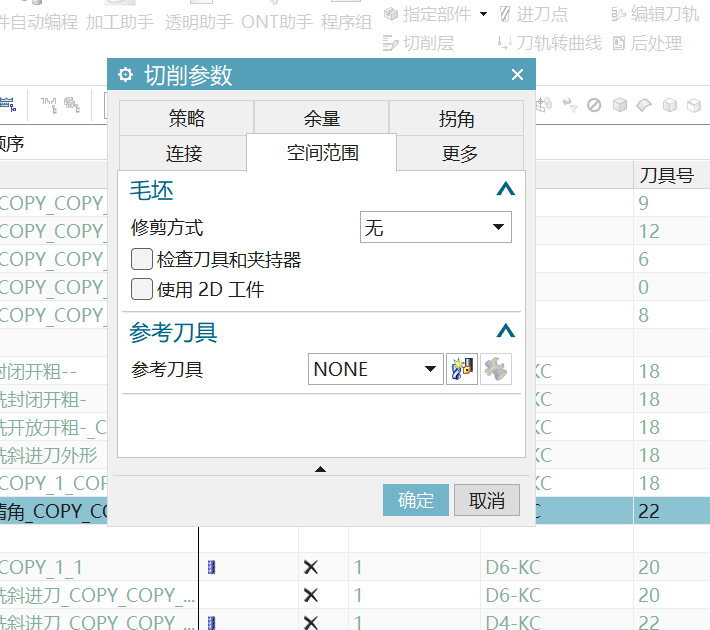Viewport: 710px width, 630px height.
Task: Click tool number 12 cell
Action: click(672, 231)
